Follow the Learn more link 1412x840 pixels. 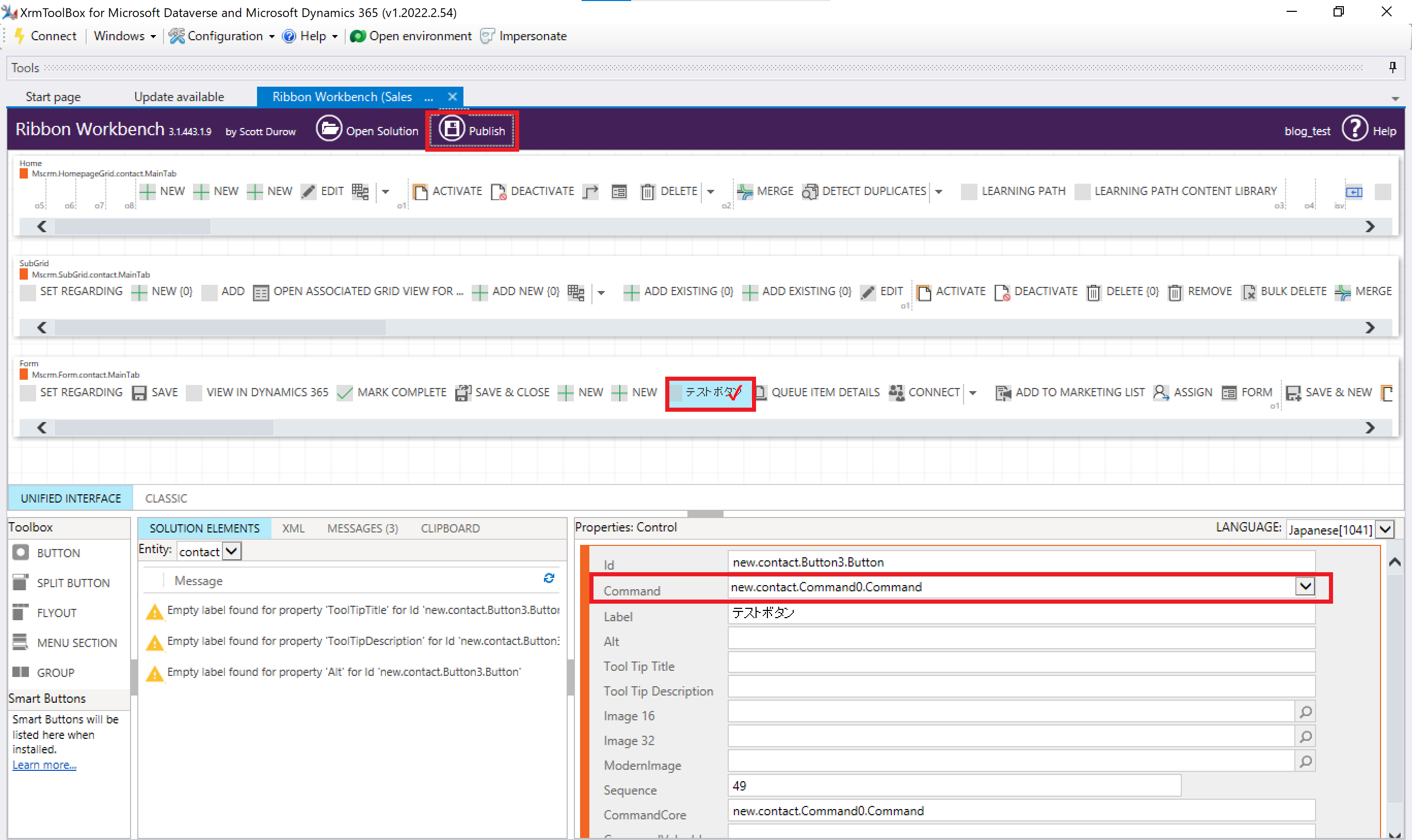(x=44, y=765)
